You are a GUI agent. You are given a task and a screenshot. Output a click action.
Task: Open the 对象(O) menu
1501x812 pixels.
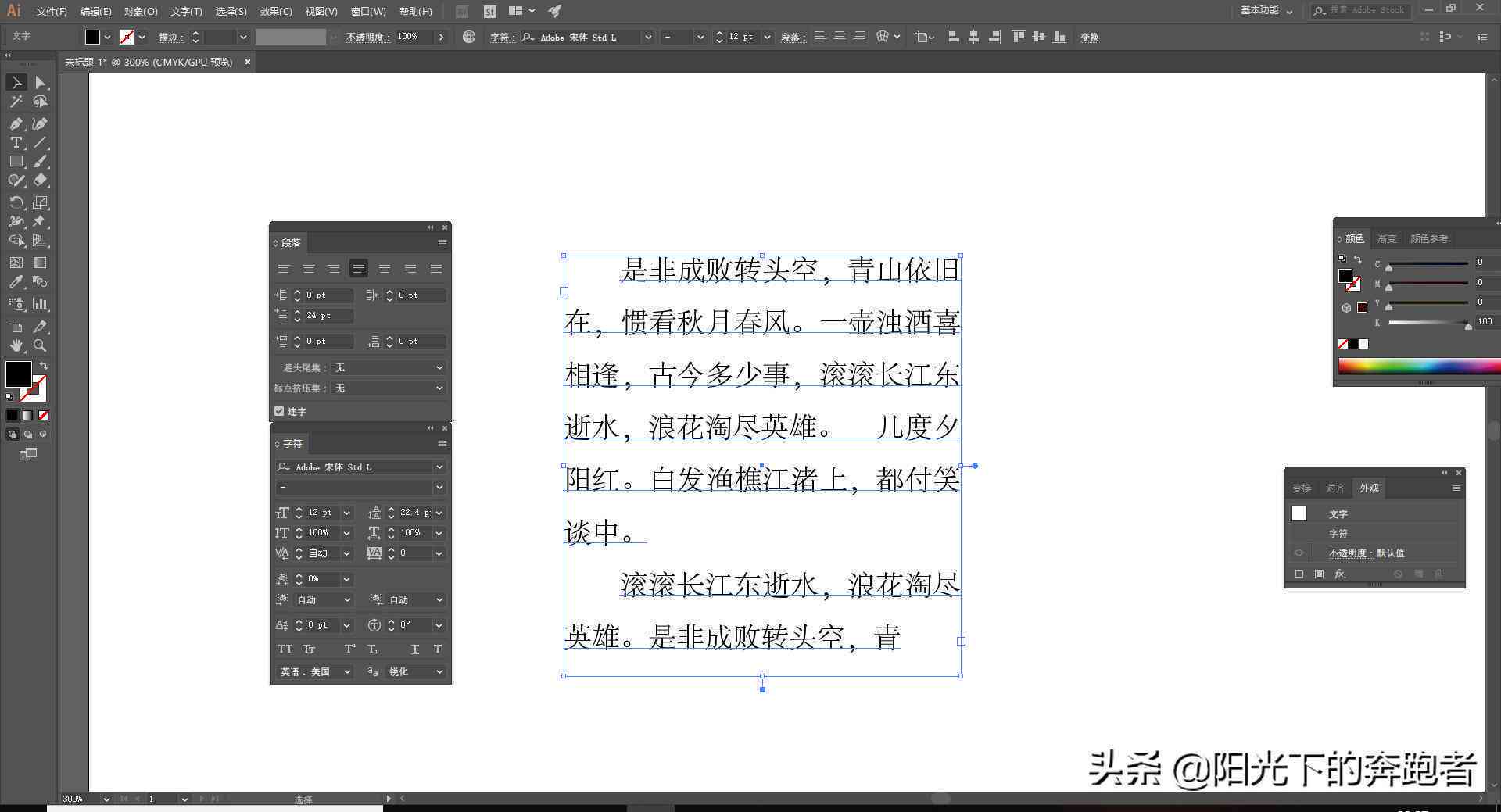pos(141,11)
